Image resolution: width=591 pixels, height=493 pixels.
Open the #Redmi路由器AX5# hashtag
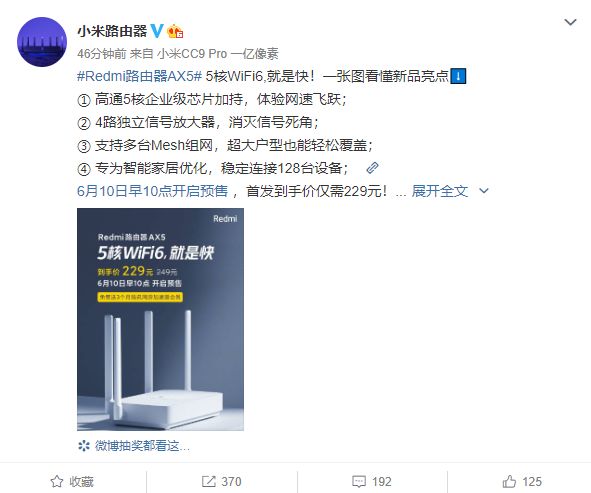(139, 76)
